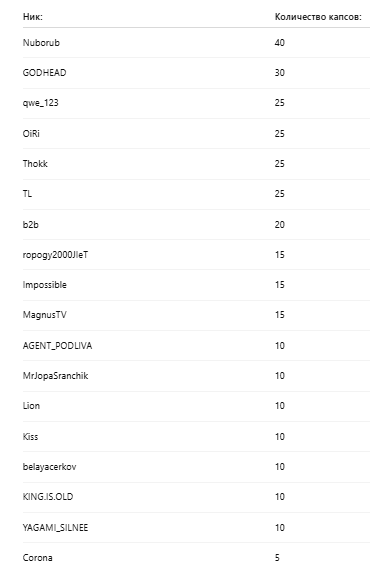Click the Lion nickname
This screenshot has height=584, width=370.
[x=31, y=406]
